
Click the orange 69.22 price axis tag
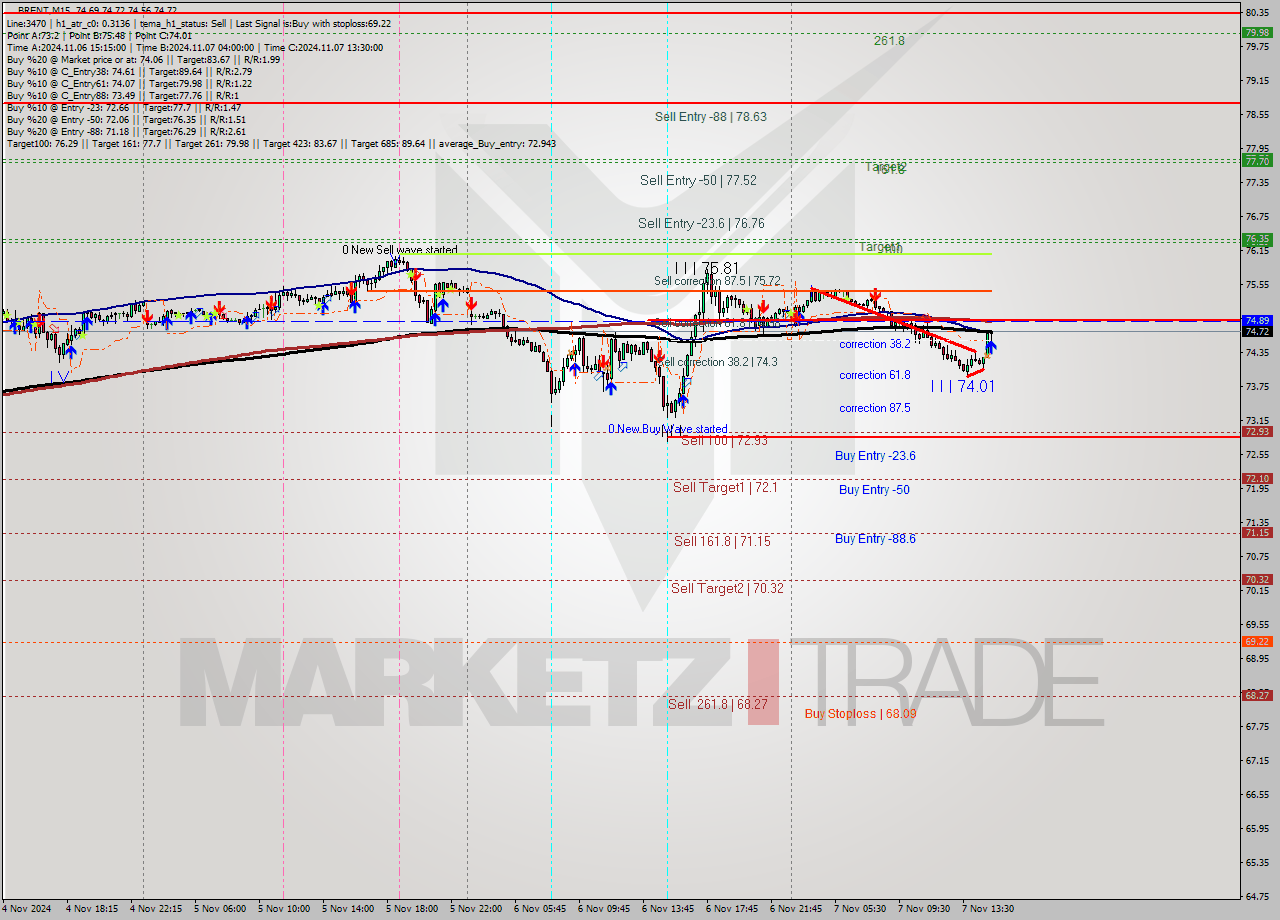coord(1257,642)
